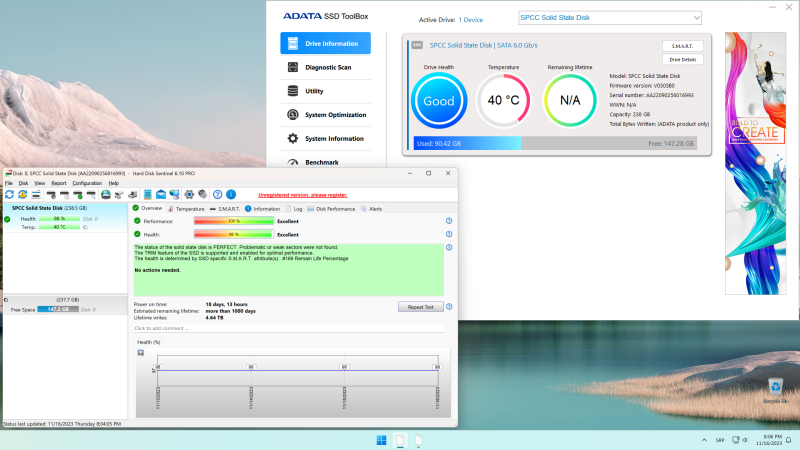The image size is (800, 450).
Task: Click the Health (%) chart tab
Action: point(148,342)
